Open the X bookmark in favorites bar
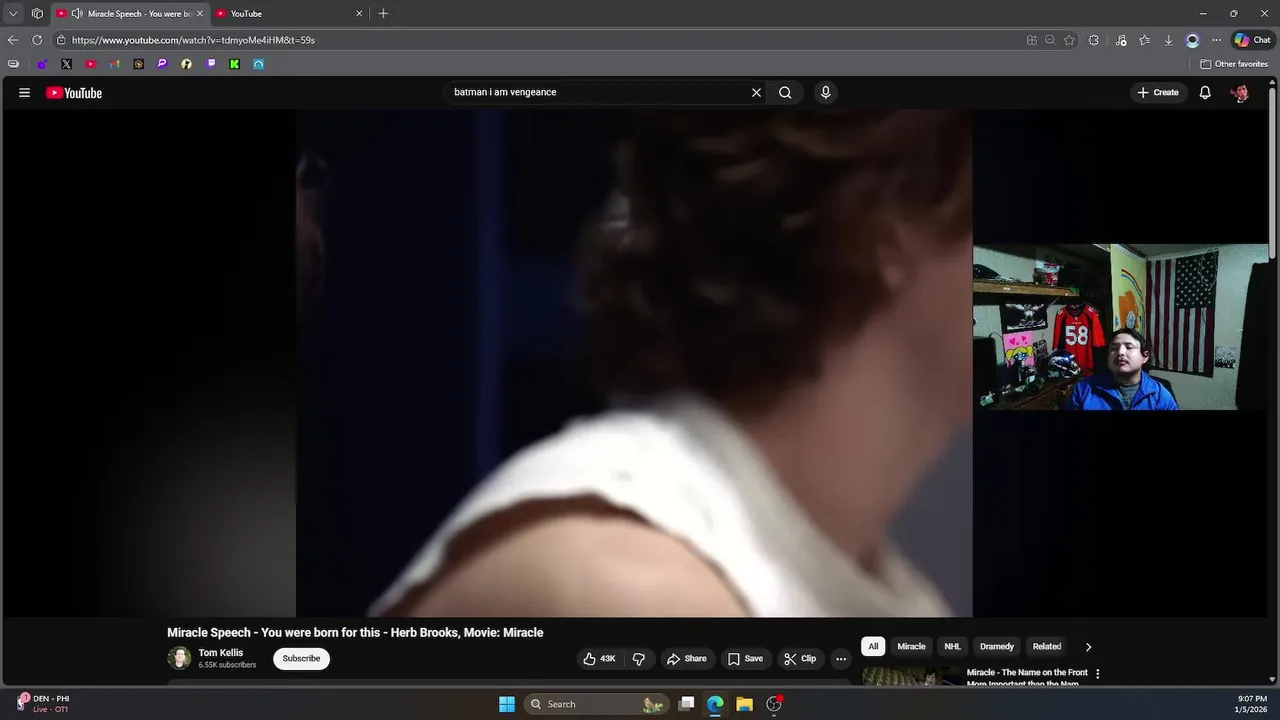This screenshot has width=1280, height=720. pyautogui.click(x=66, y=64)
